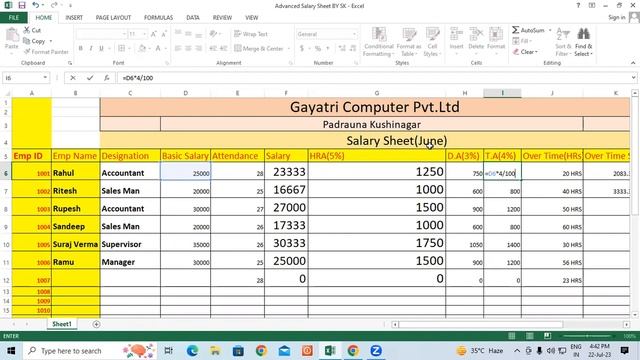This screenshot has width=640, height=360.
Task: Toggle Bold formatting button
Action: click(x=81, y=48)
